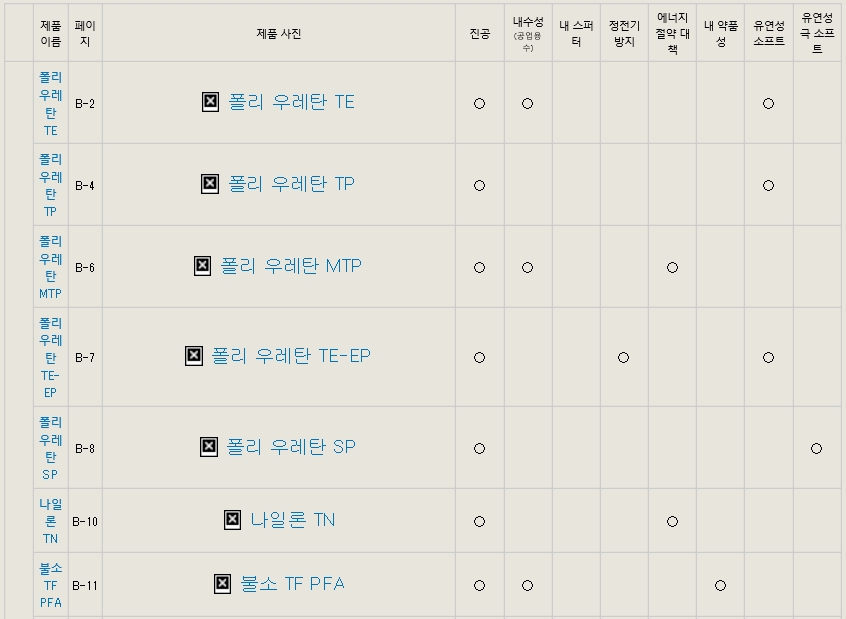Click broken image icon beside 폴리 우레탄 MTP

(202, 266)
